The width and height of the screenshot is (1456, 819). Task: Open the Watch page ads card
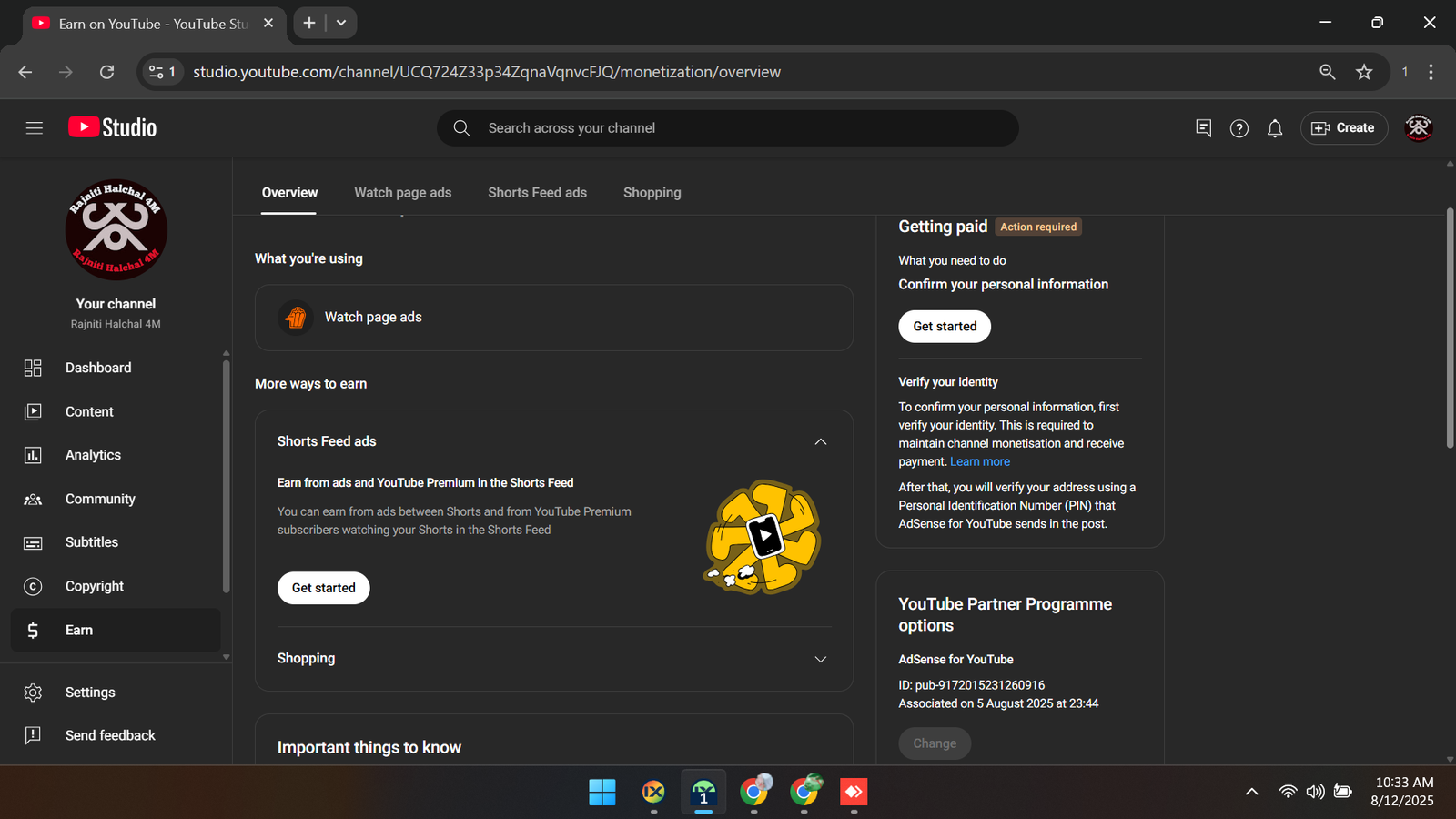click(x=554, y=318)
